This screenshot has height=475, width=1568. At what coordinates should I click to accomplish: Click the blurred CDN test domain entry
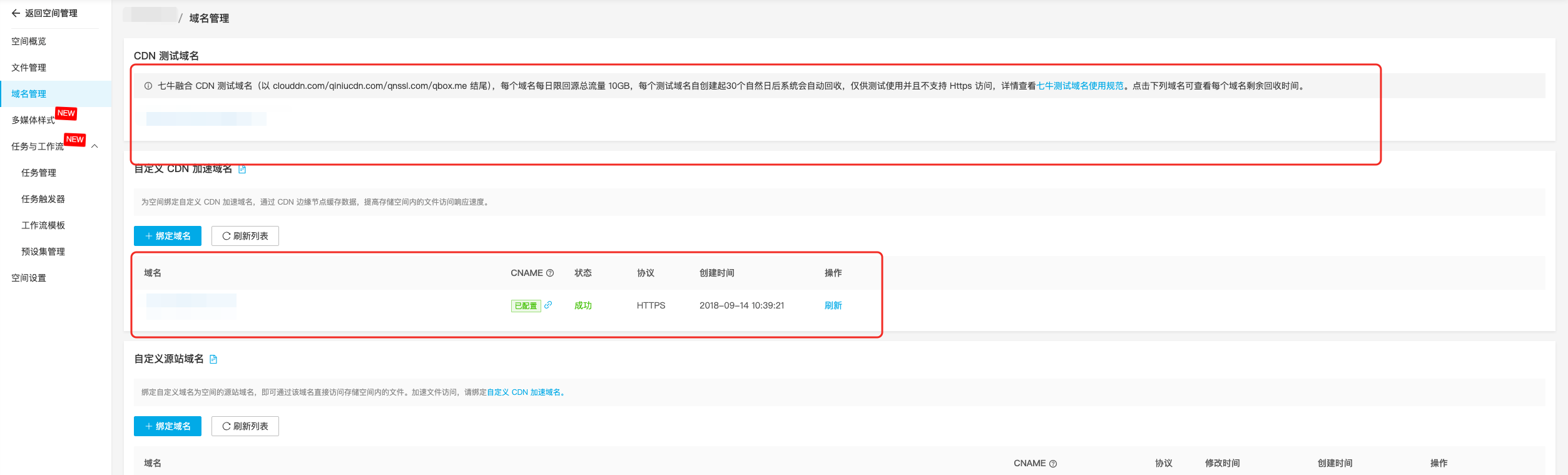coord(206,119)
